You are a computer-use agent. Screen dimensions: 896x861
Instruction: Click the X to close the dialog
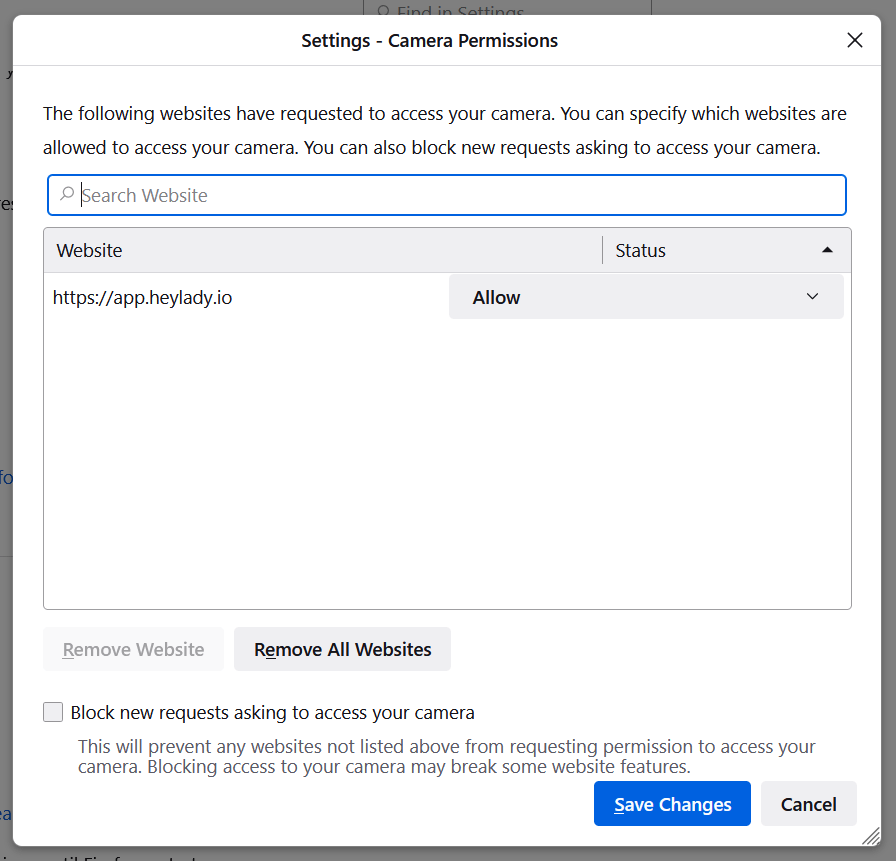pos(855,40)
